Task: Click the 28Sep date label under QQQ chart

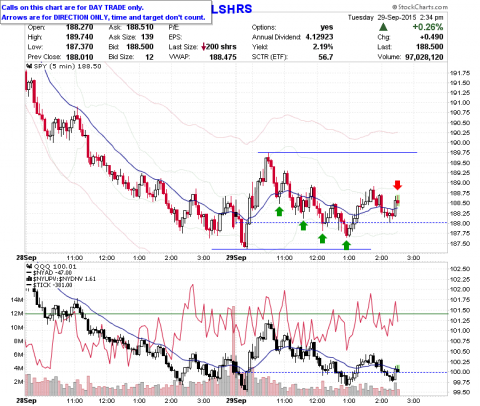Action: [26, 400]
